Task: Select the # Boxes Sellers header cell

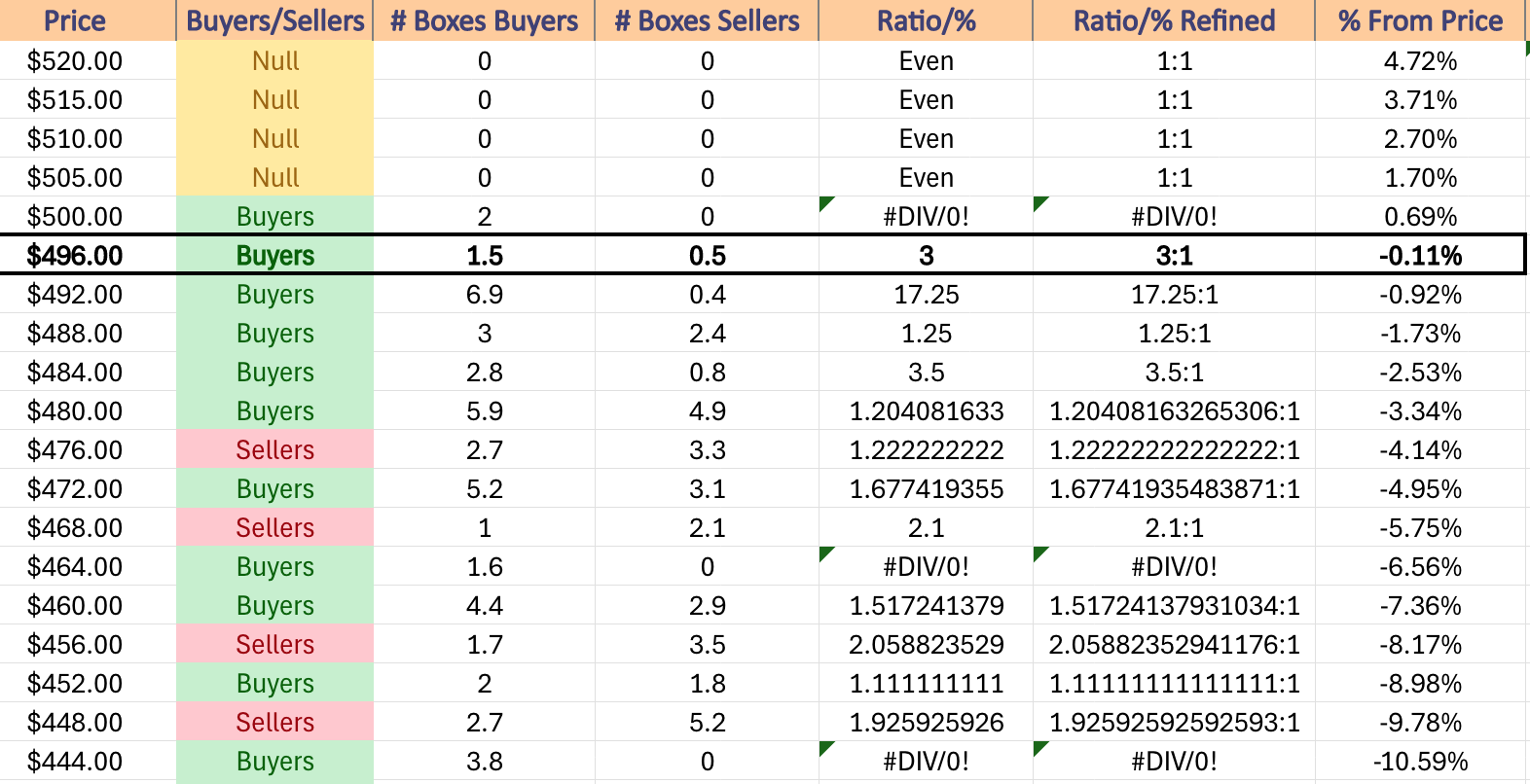Action: coord(707,20)
